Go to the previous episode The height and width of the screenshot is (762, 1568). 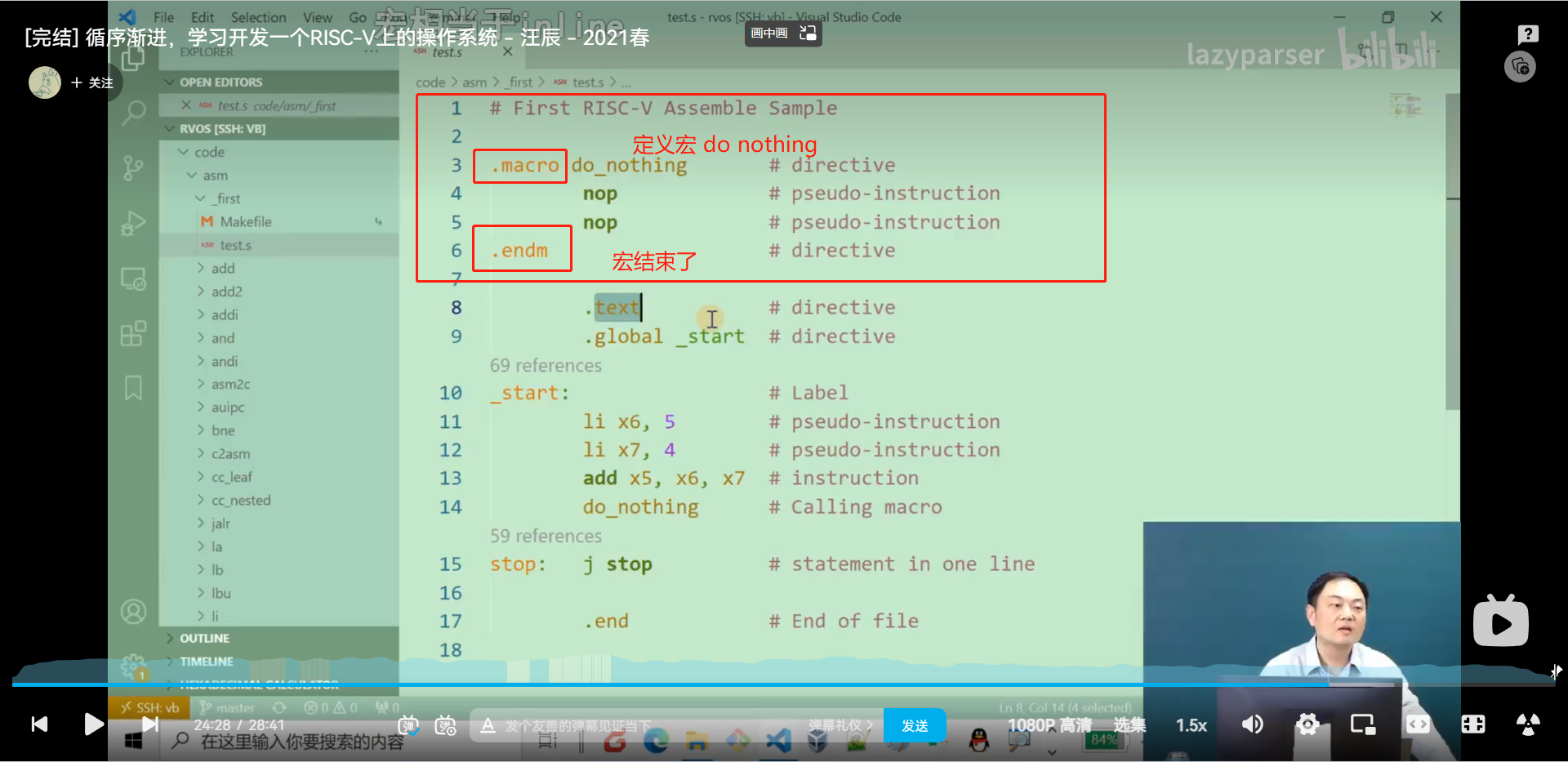[x=39, y=724]
